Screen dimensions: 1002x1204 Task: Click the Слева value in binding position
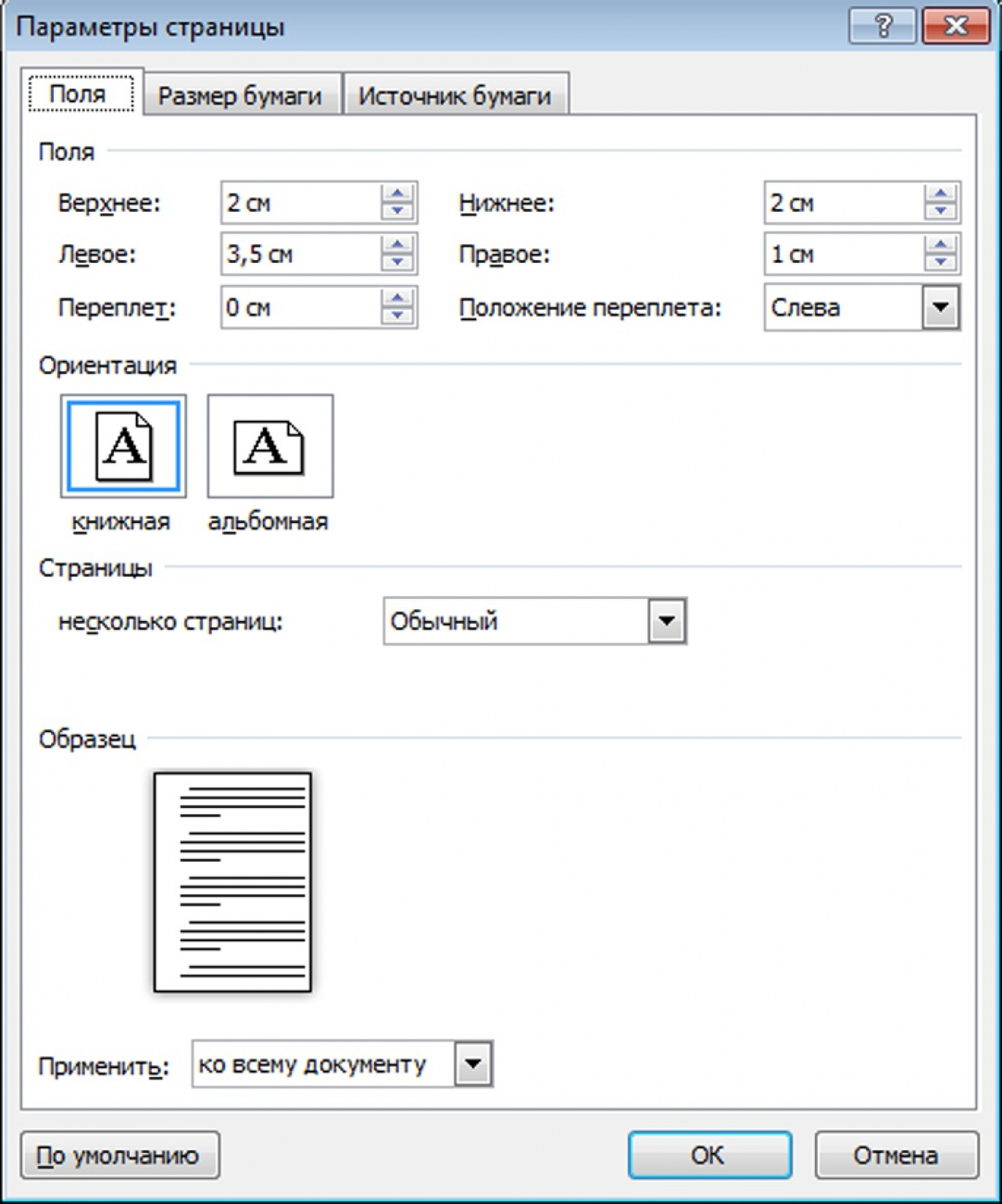tap(806, 308)
